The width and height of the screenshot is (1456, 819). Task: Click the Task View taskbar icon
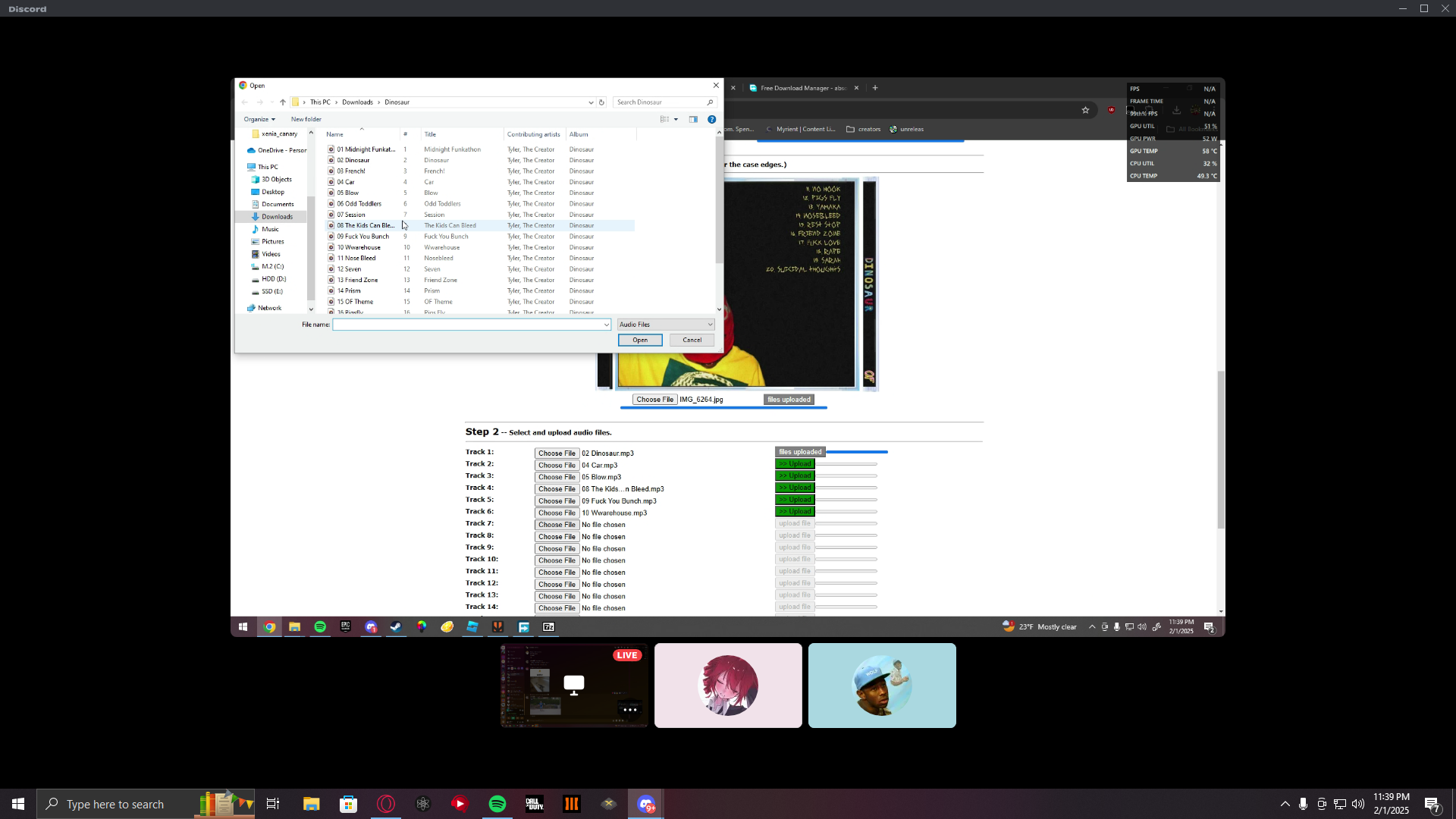[x=273, y=804]
